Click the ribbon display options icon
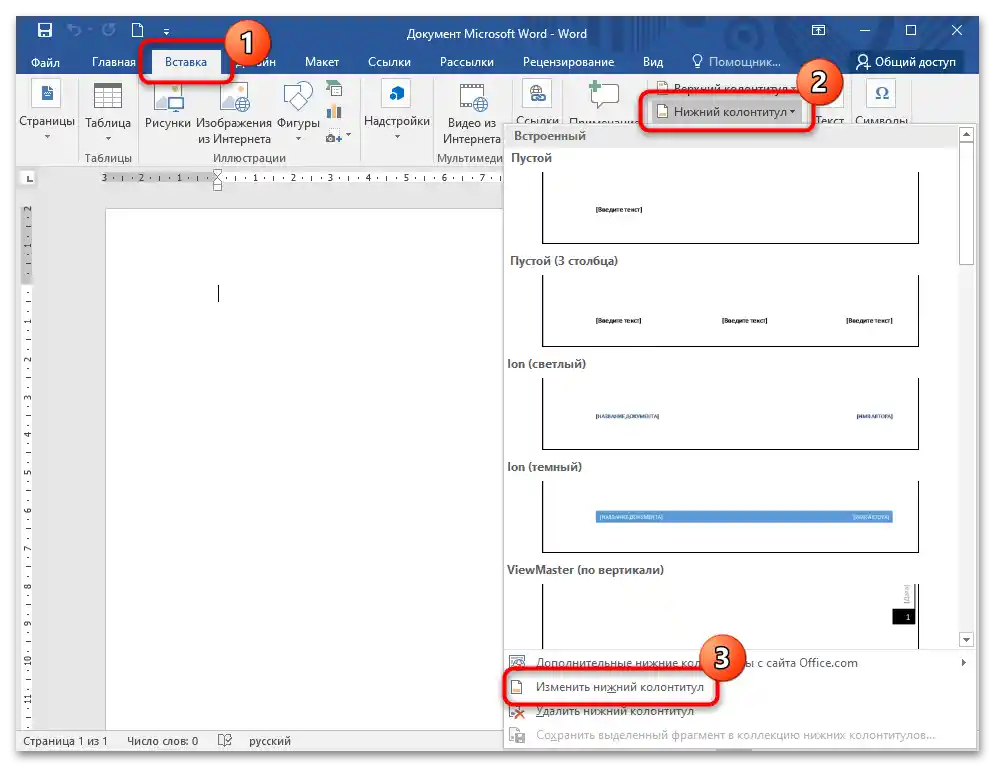 819,30
